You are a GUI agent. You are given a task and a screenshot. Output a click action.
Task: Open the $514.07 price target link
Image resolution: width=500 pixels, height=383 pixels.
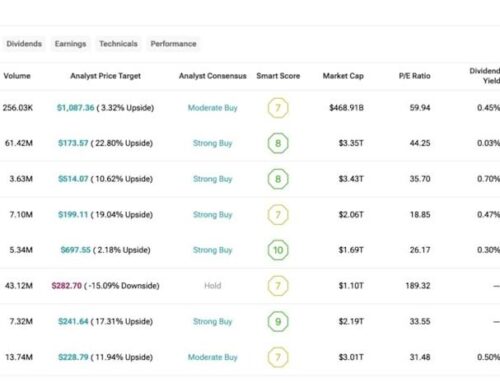[73, 179]
